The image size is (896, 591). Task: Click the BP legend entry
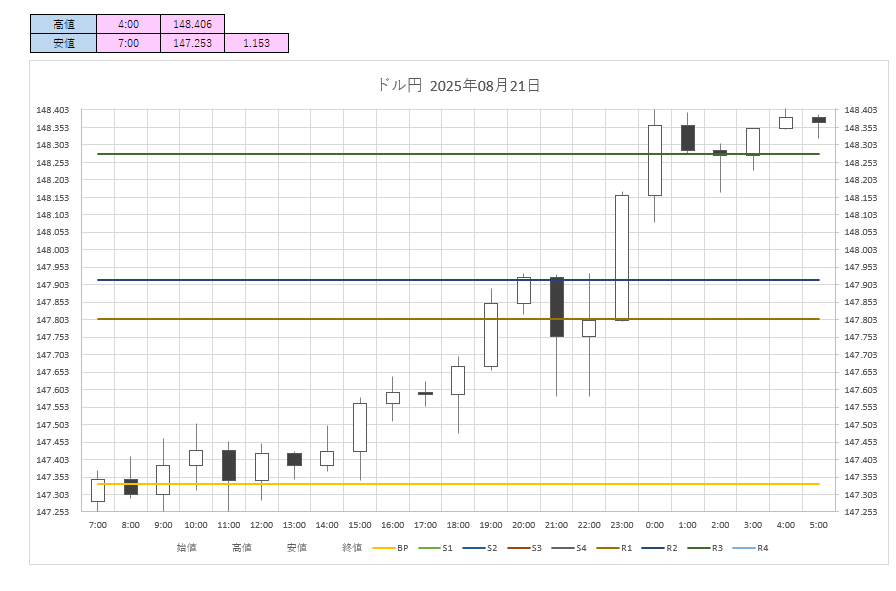tap(391, 548)
